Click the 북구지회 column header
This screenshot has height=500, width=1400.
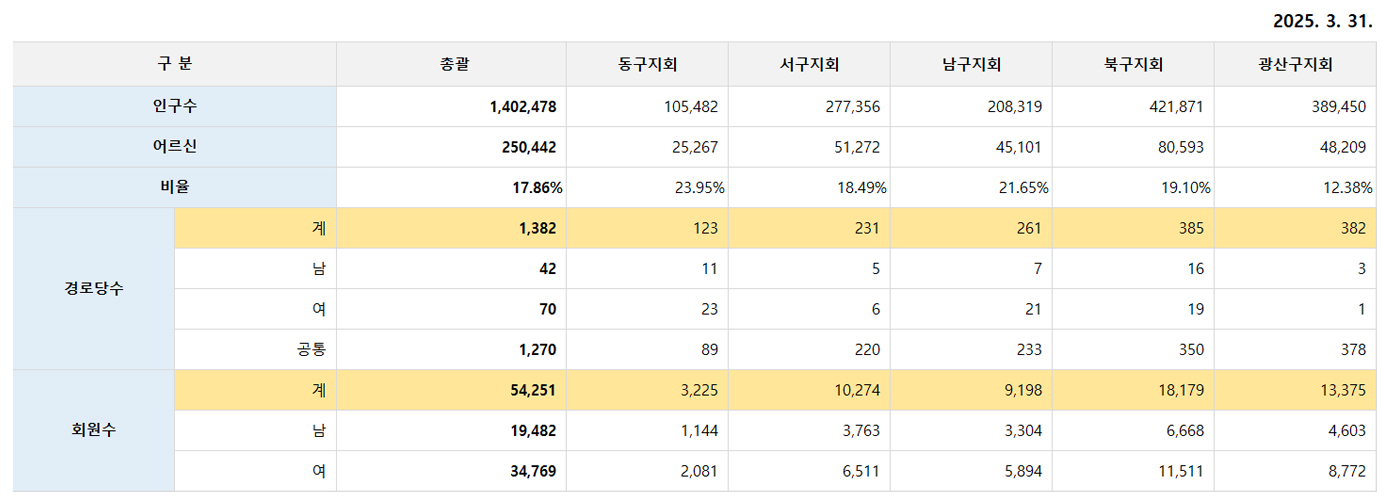click(1134, 64)
